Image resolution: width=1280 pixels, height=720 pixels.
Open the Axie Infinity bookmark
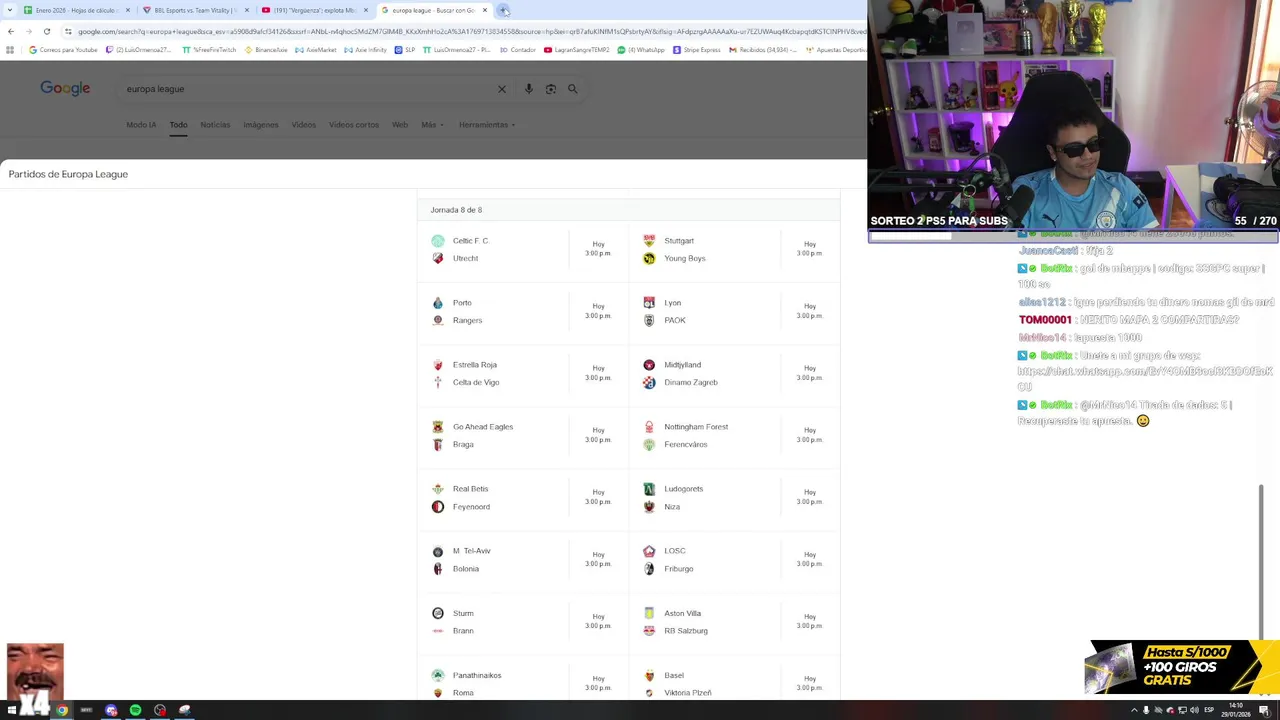365,49
